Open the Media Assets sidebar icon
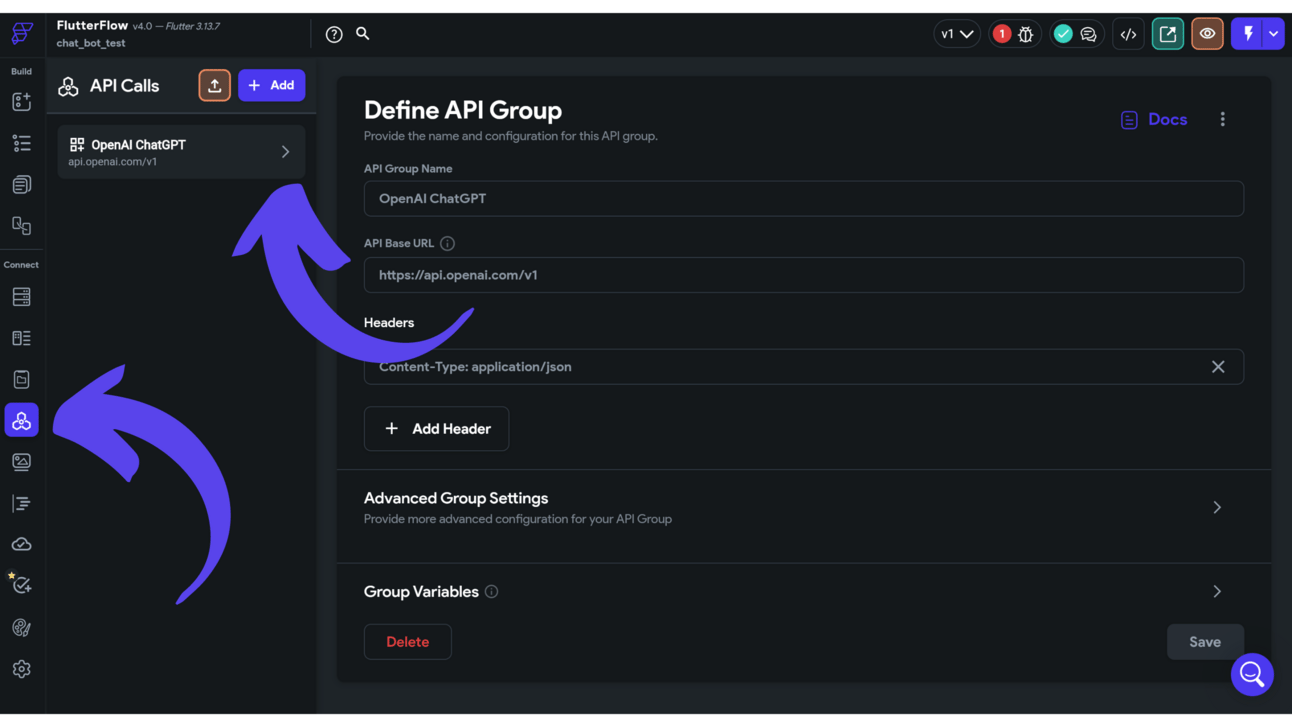 click(21, 462)
